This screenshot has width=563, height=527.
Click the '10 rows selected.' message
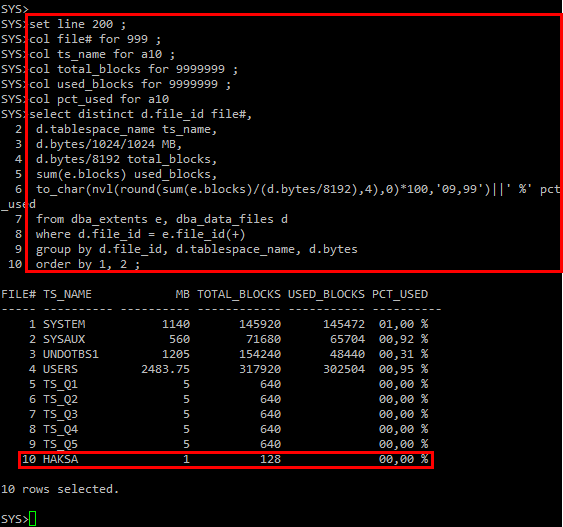(60, 489)
